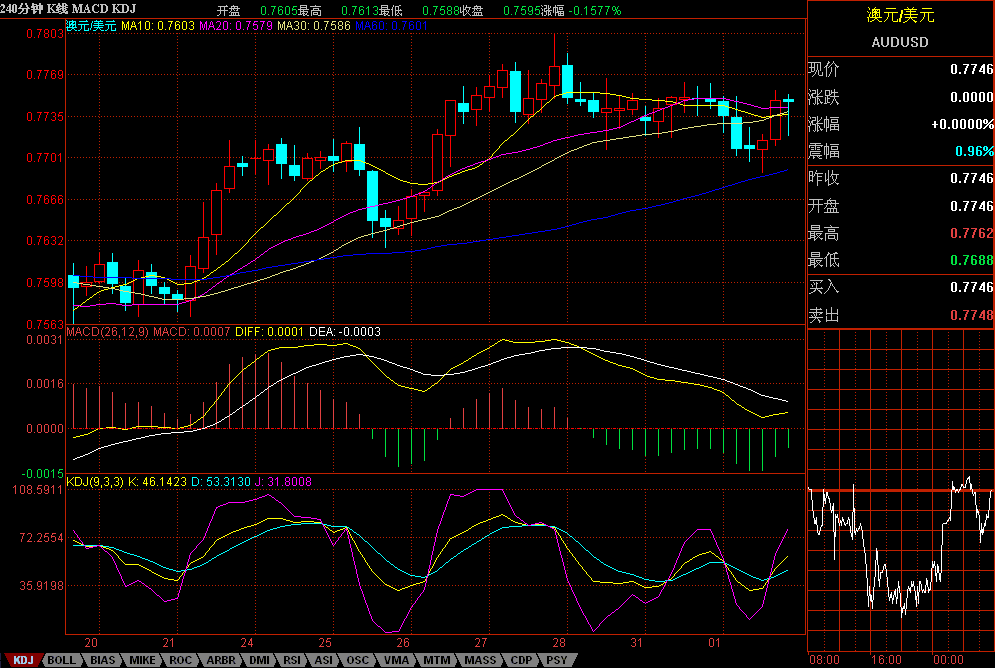This screenshot has height=668, width=995.
Task: Show the RSI indicator
Action: 291,660
